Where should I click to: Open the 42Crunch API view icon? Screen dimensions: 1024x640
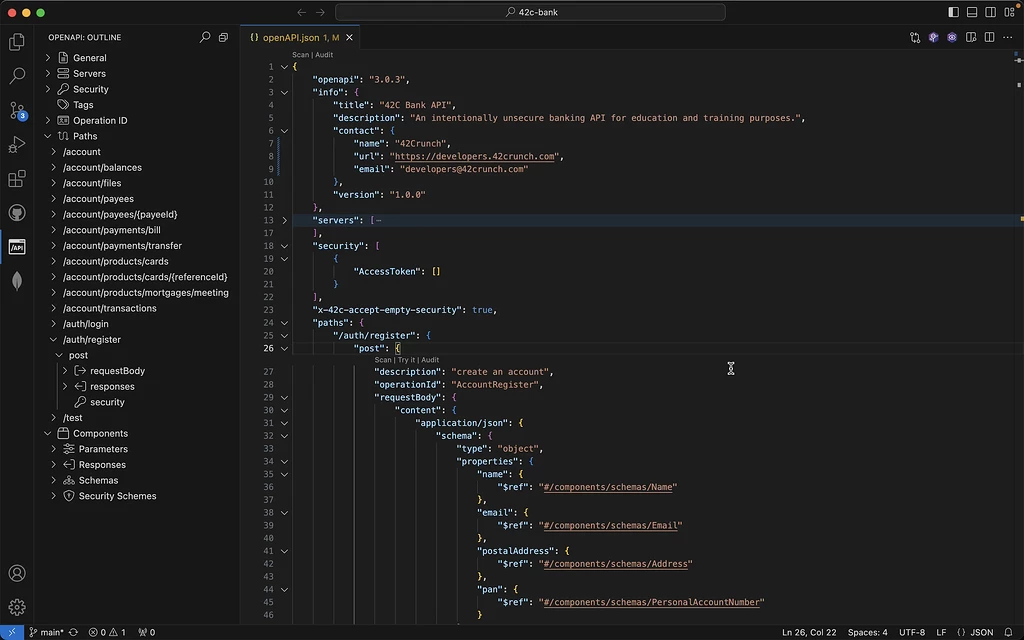[17, 247]
